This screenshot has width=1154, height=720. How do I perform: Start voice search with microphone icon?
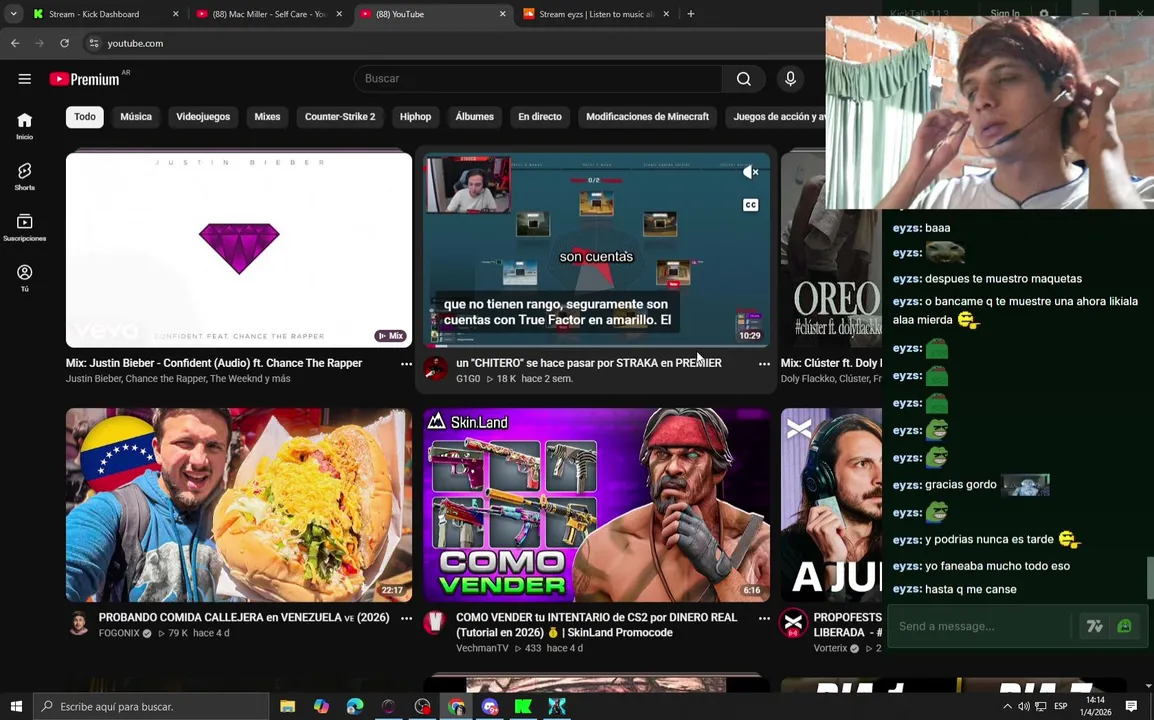point(790,79)
